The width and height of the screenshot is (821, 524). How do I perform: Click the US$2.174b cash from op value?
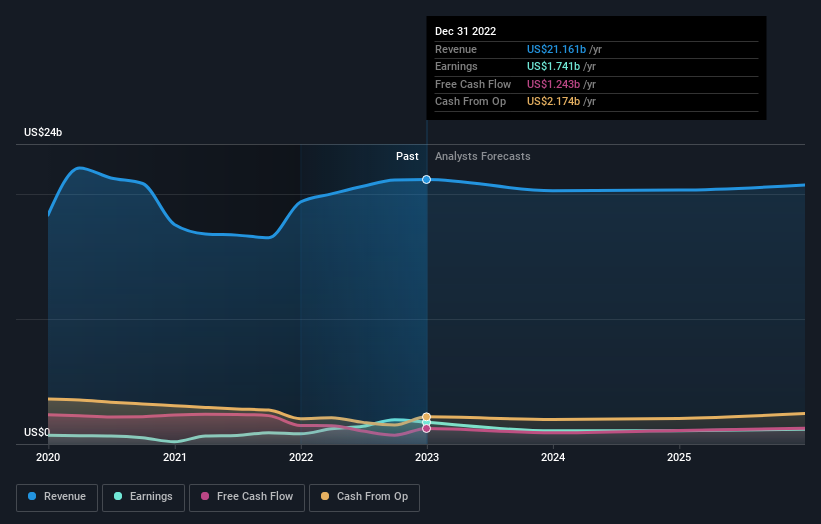pyautogui.click(x=553, y=102)
